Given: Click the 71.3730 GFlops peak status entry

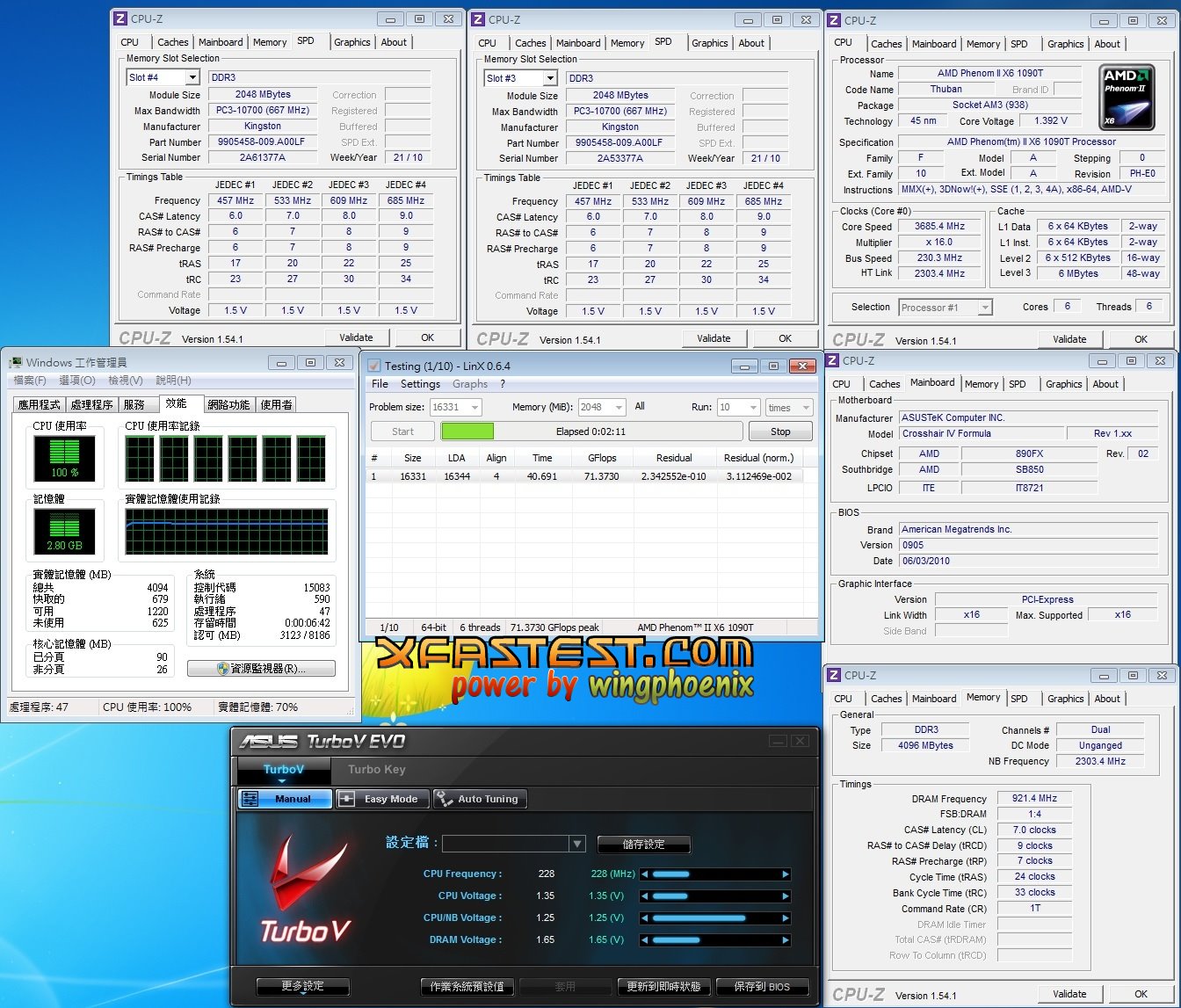Looking at the screenshot, I should [x=554, y=627].
